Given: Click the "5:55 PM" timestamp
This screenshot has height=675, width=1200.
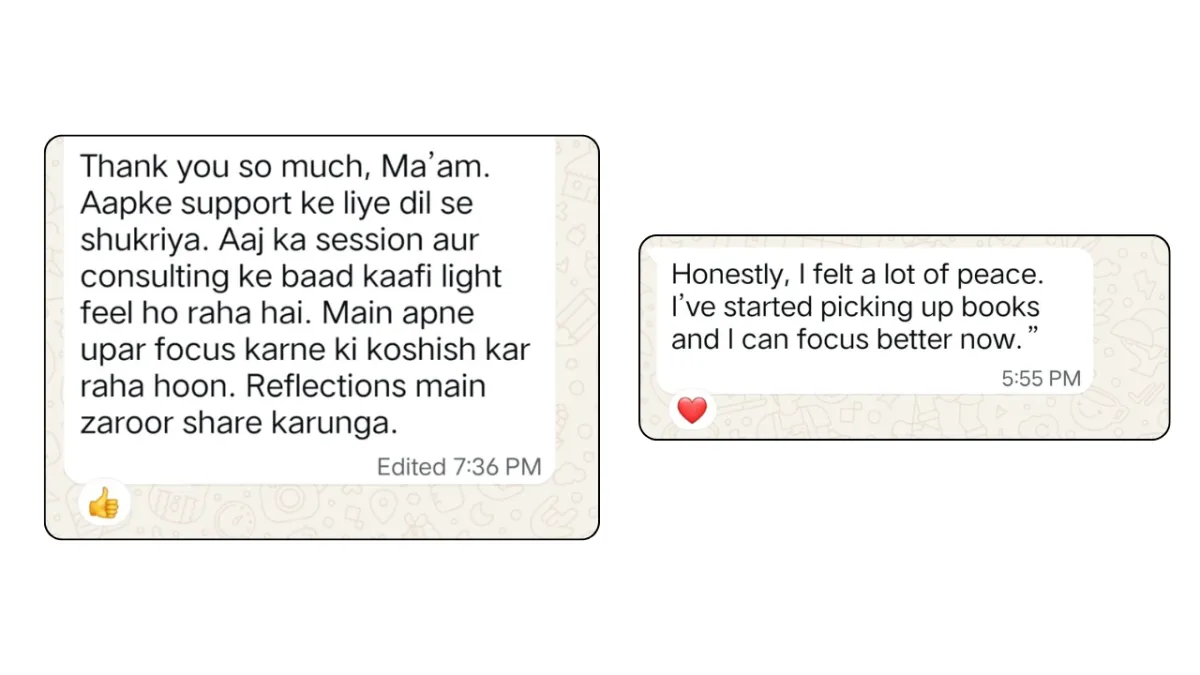Looking at the screenshot, I should pyautogui.click(x=1041, y=378).
